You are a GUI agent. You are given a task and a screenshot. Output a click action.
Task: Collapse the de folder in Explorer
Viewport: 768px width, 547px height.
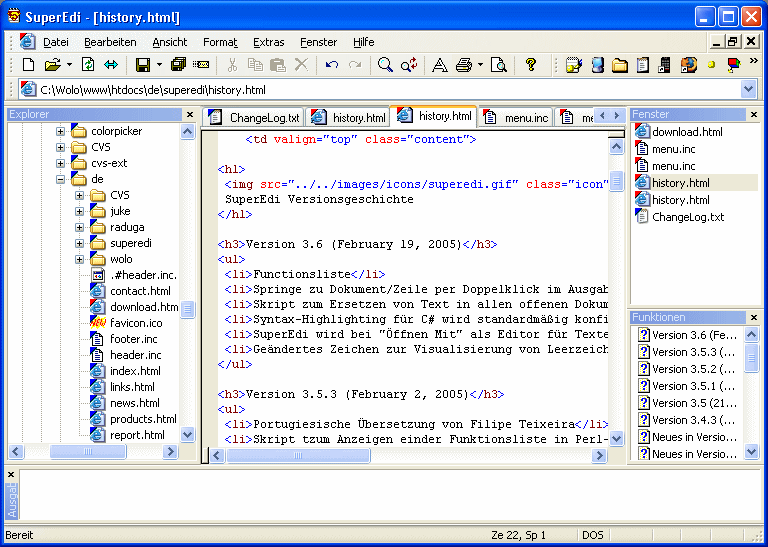coord(60,179)
